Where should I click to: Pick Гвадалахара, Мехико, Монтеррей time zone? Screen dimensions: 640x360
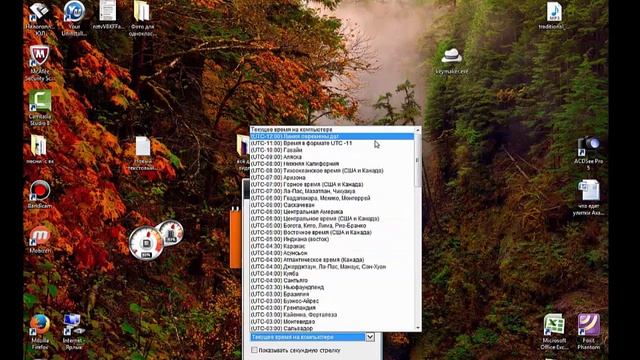click(x=332, y=198)
